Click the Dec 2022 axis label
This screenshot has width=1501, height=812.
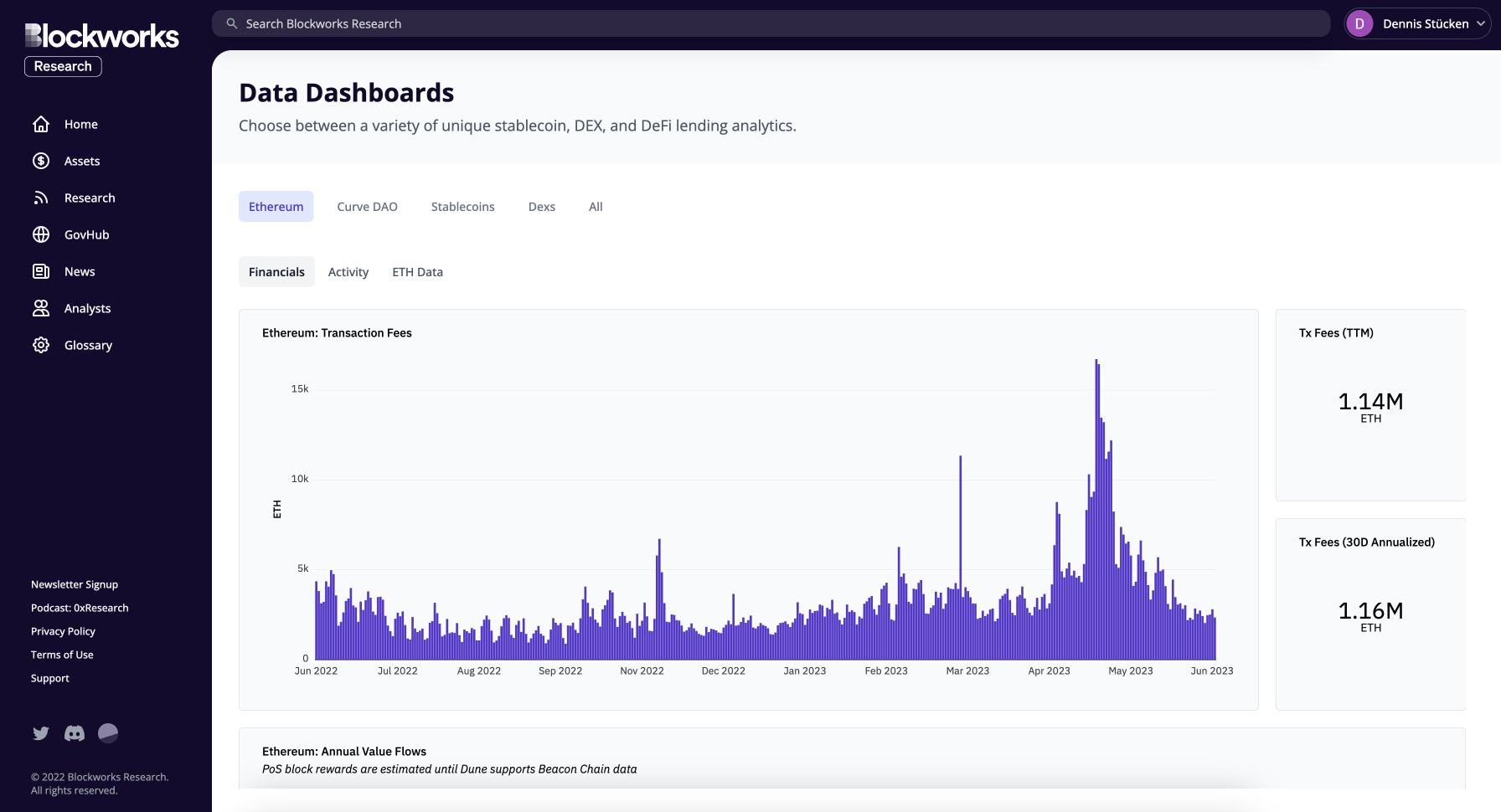pos(723,671)
